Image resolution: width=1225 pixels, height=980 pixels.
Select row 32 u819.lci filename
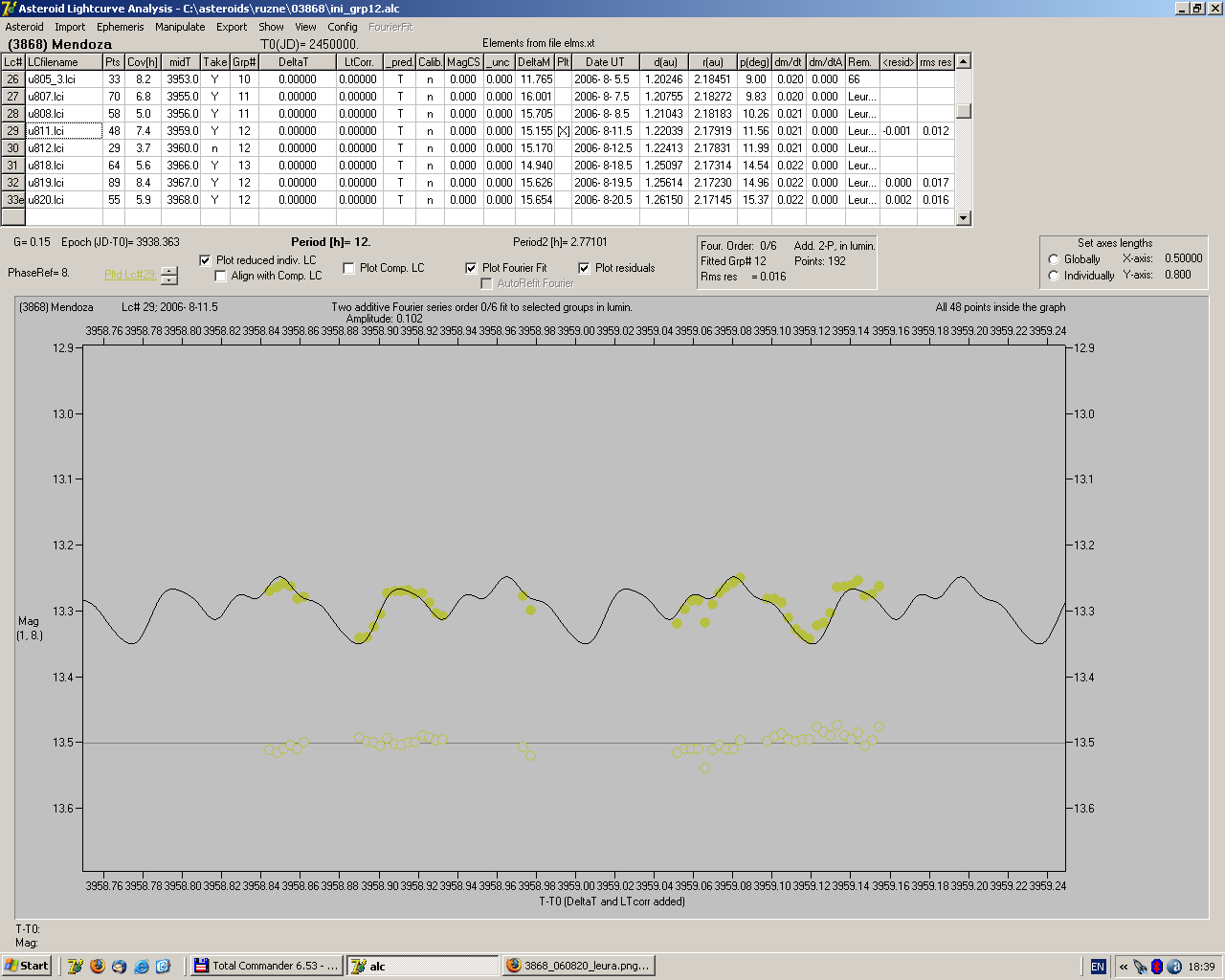[x=64, y=183]
